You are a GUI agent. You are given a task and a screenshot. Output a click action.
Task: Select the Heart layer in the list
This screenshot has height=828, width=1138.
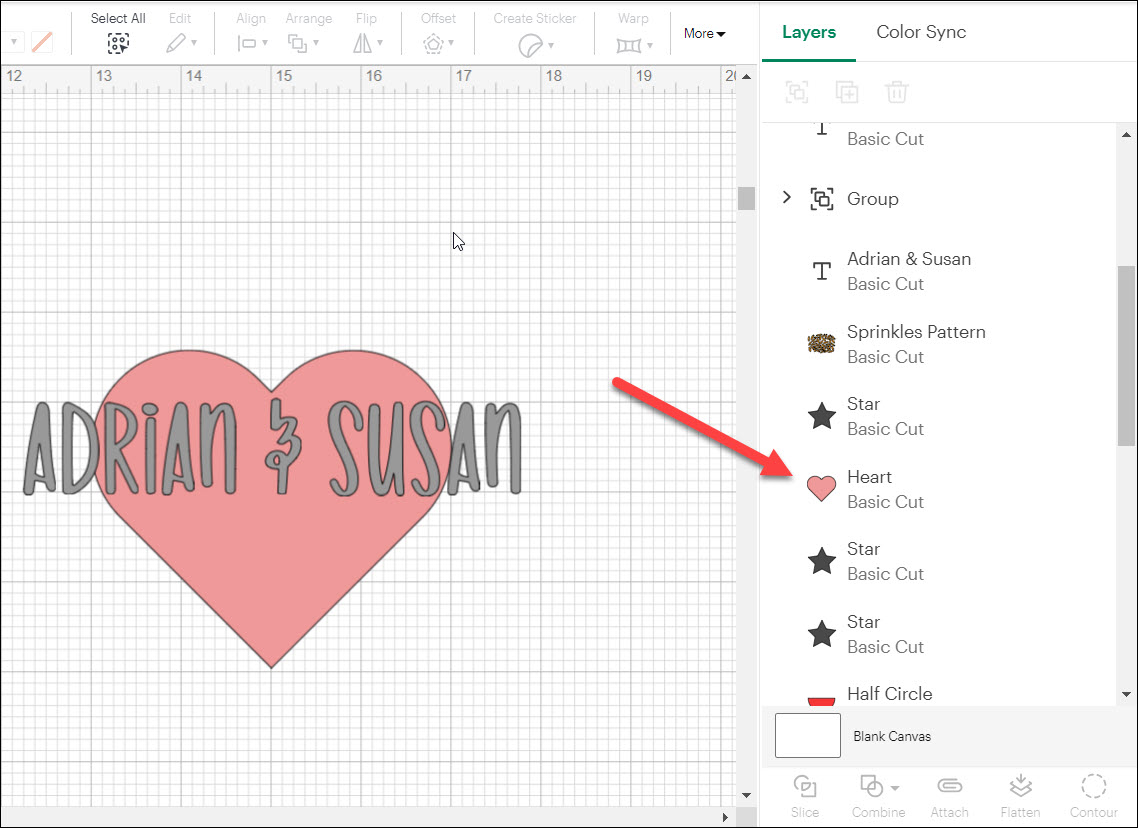point(870,489)
